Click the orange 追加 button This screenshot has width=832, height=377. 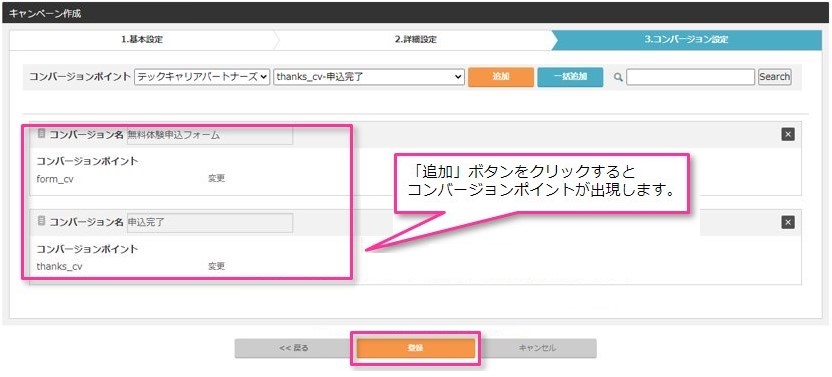coord(501,76)
